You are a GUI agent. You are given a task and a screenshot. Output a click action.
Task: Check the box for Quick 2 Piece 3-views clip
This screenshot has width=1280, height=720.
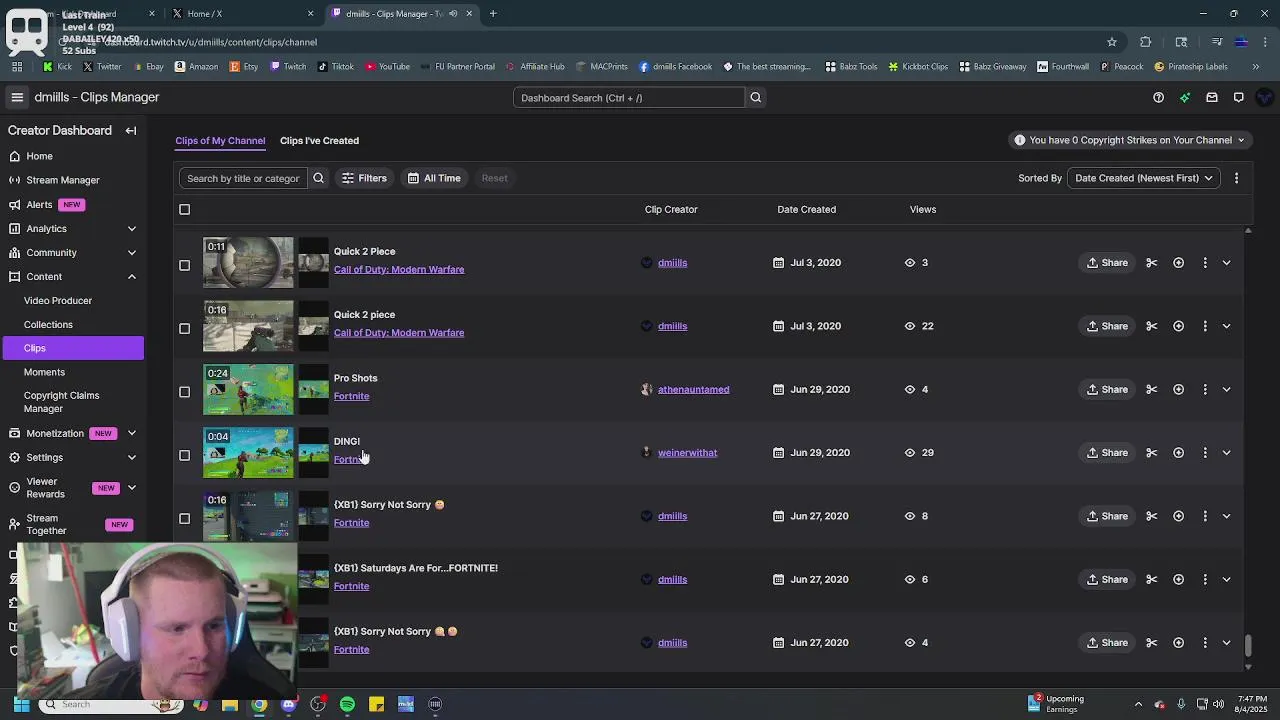click(x=184, y=265)
